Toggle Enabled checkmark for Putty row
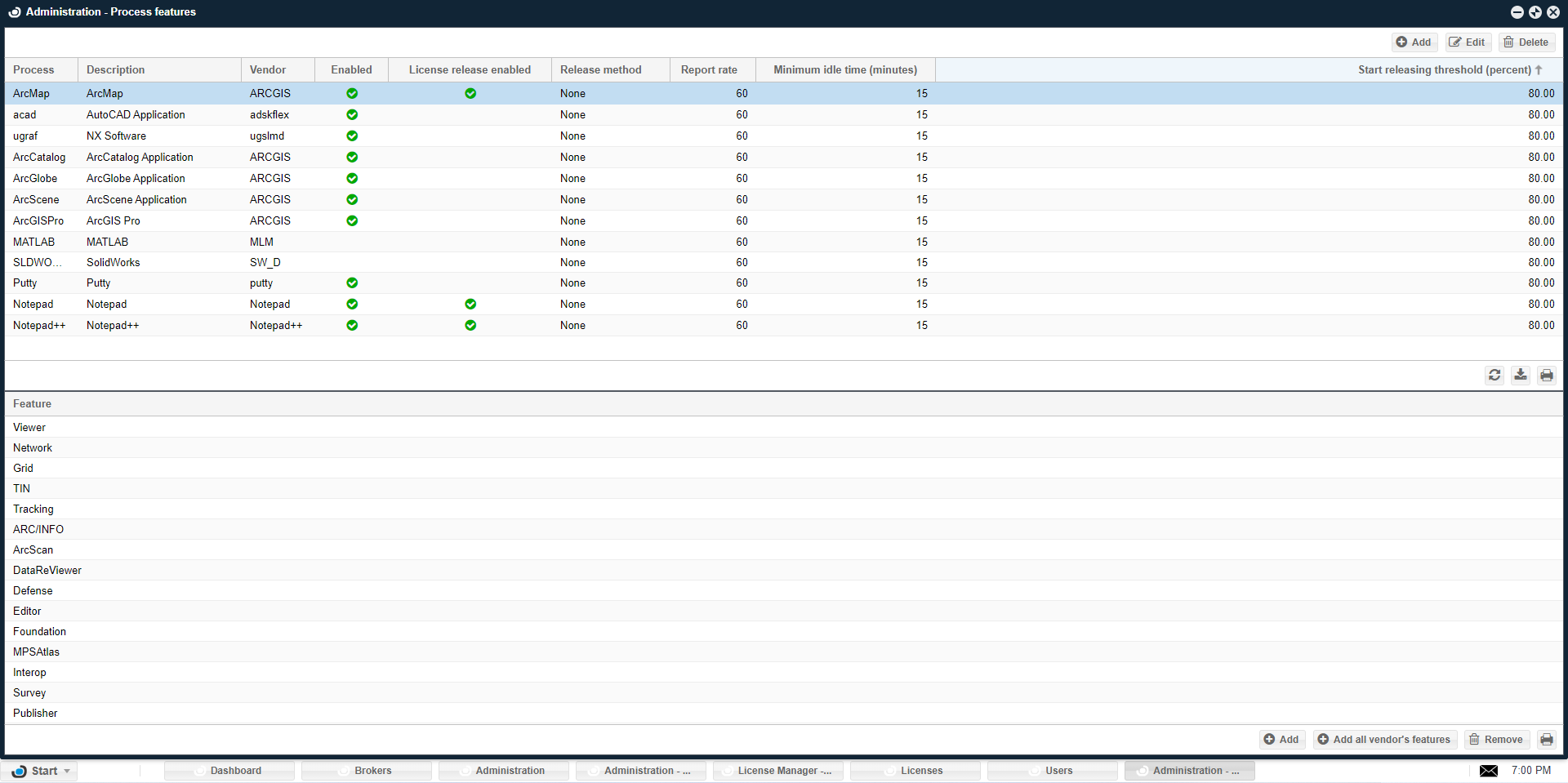The height and width of the screenshot is (783, 1568). click(x=352, y=283)
